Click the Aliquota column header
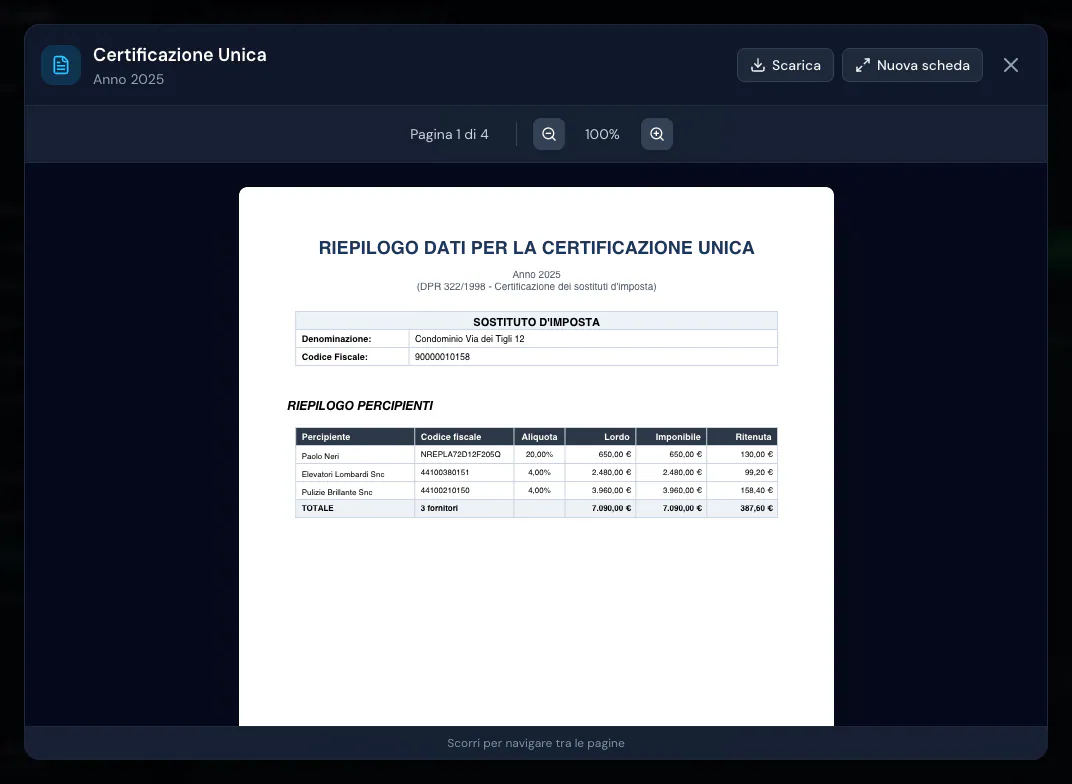The width and height of the screenshot is (1072, 784). click(x=539, y=437)
